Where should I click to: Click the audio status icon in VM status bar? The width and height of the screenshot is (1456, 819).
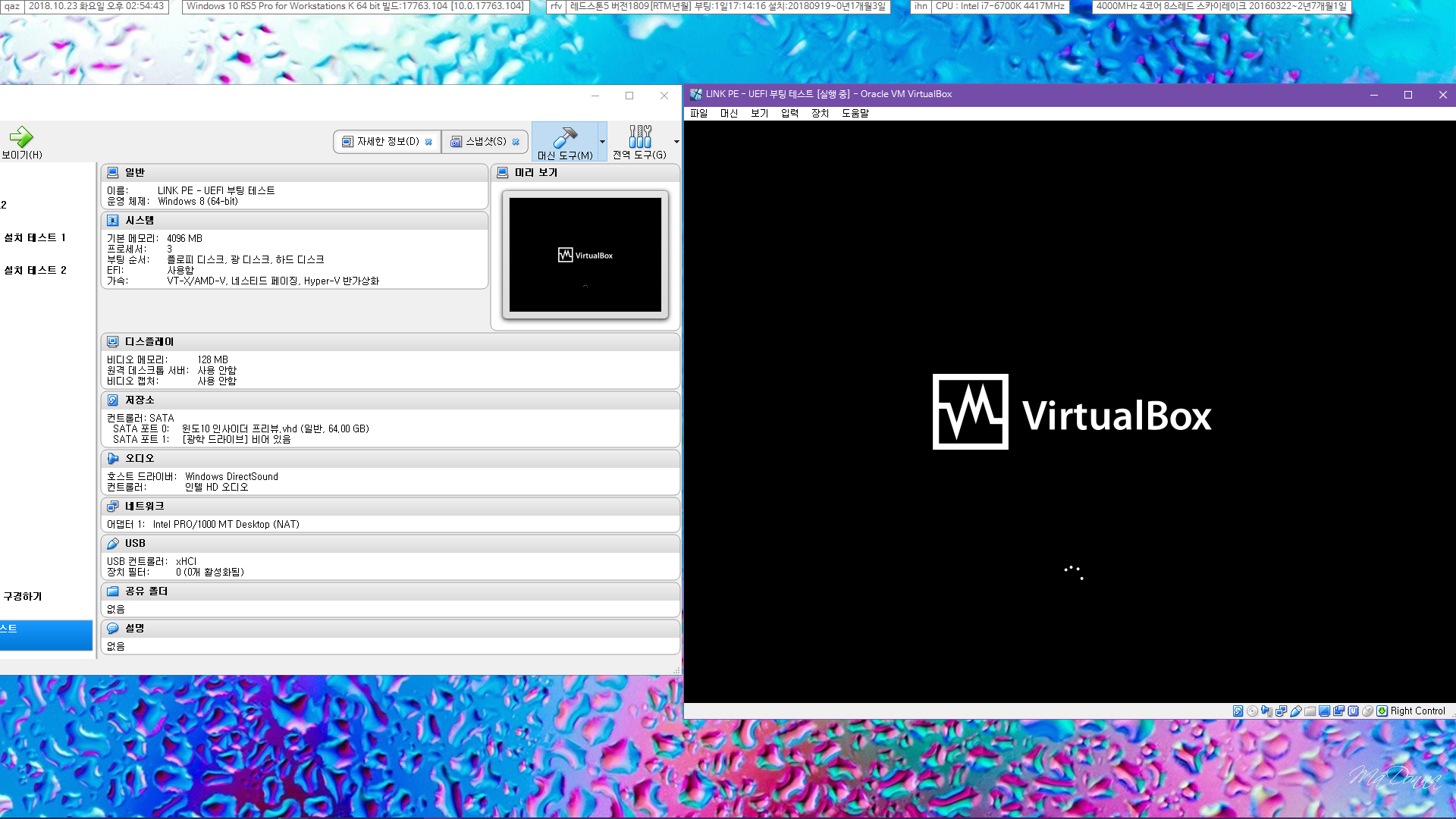click(1266, 711)
